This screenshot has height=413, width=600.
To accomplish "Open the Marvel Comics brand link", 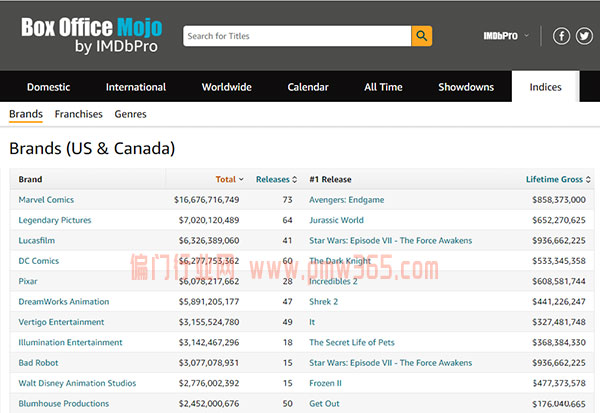I will (x=46, y=200).
